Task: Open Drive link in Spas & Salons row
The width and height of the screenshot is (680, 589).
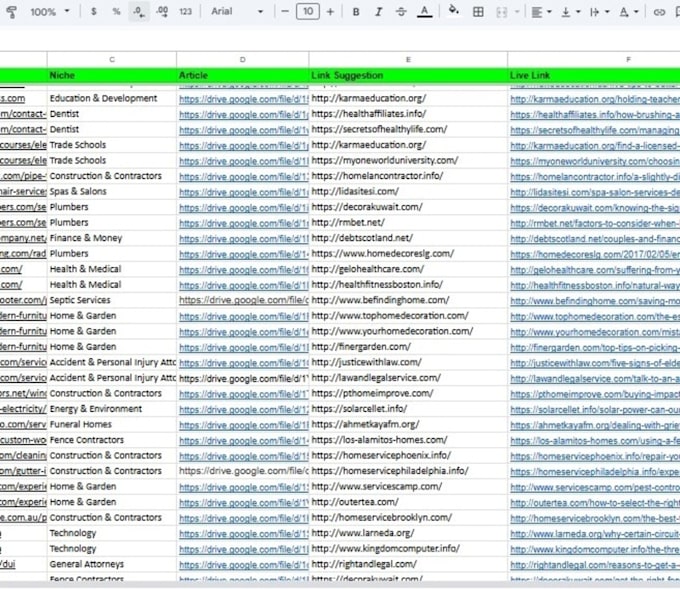Action: point(243,193)
